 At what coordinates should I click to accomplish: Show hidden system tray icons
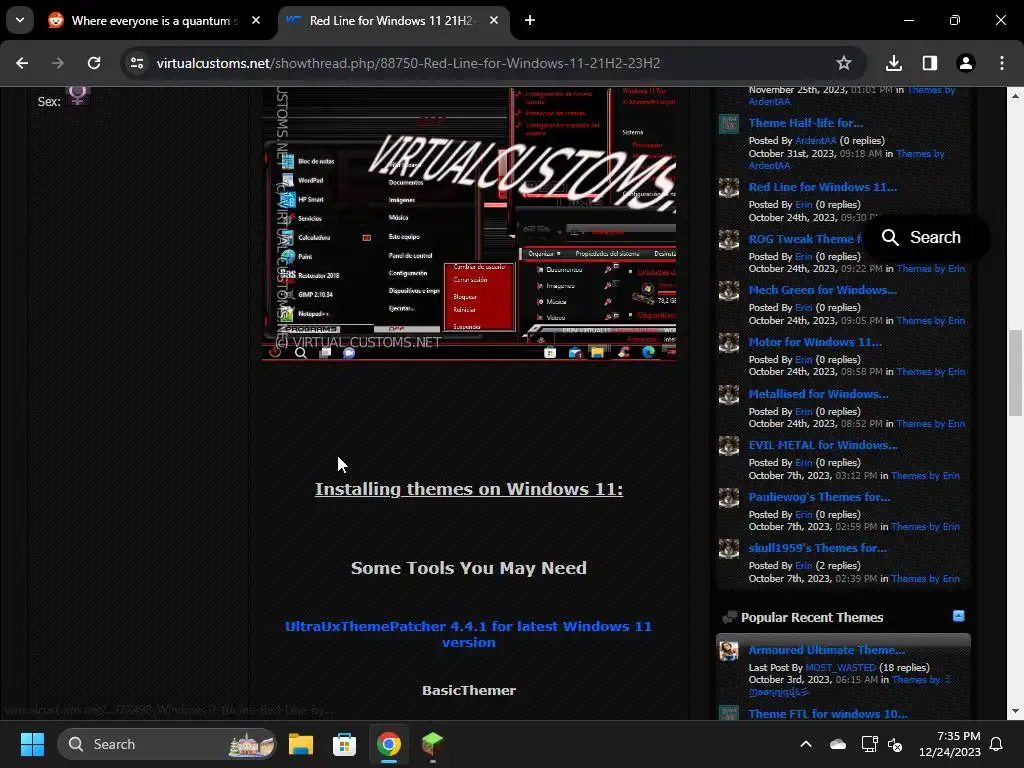point(806,744)
